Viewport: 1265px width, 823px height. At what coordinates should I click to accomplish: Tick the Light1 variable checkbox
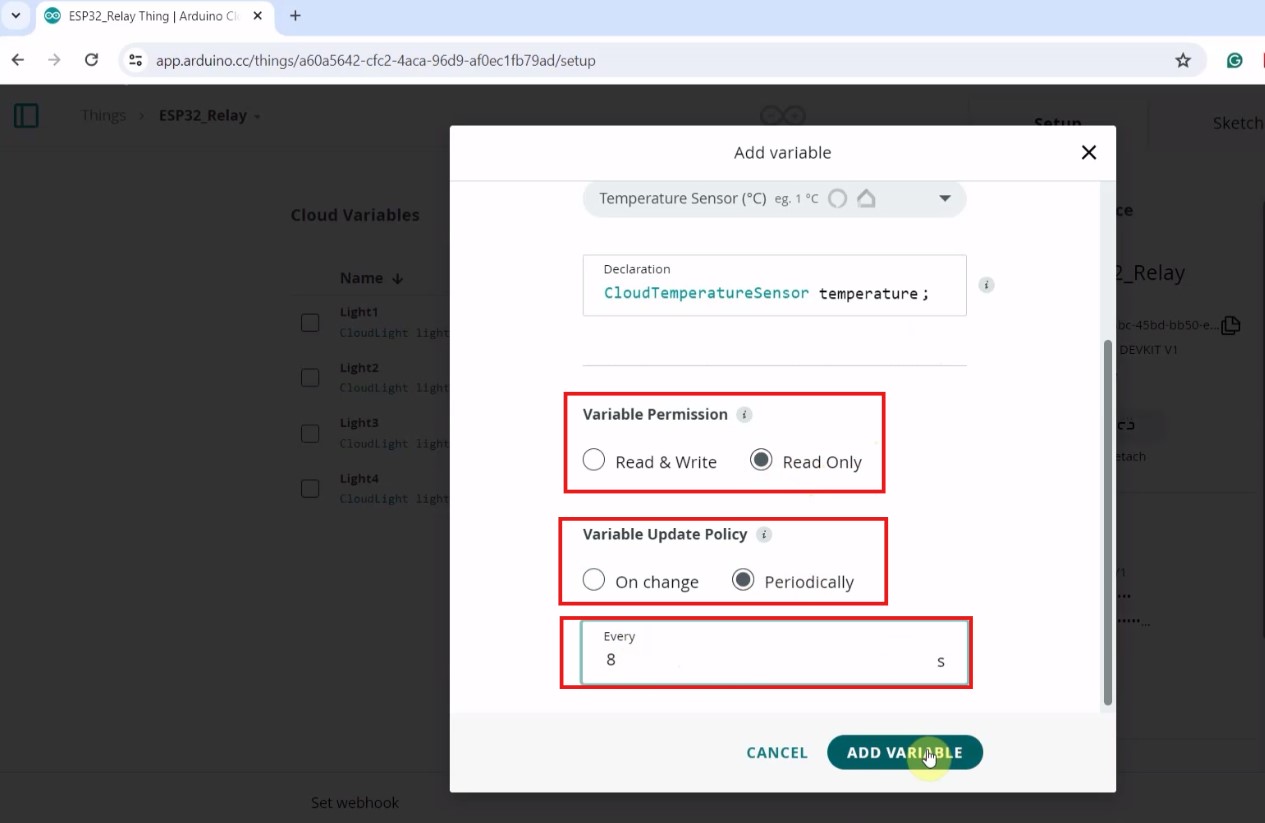(310, 322)
